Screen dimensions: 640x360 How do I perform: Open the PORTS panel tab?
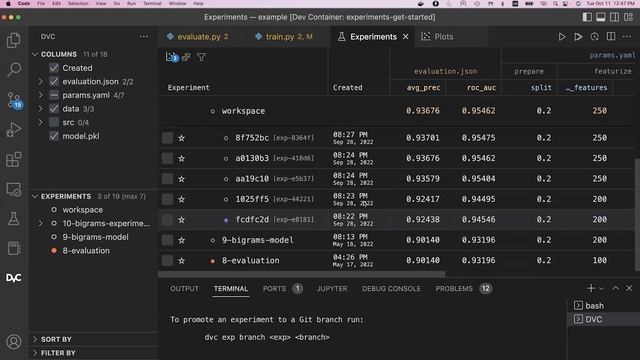pyautogui.click(x=274, y=289)
